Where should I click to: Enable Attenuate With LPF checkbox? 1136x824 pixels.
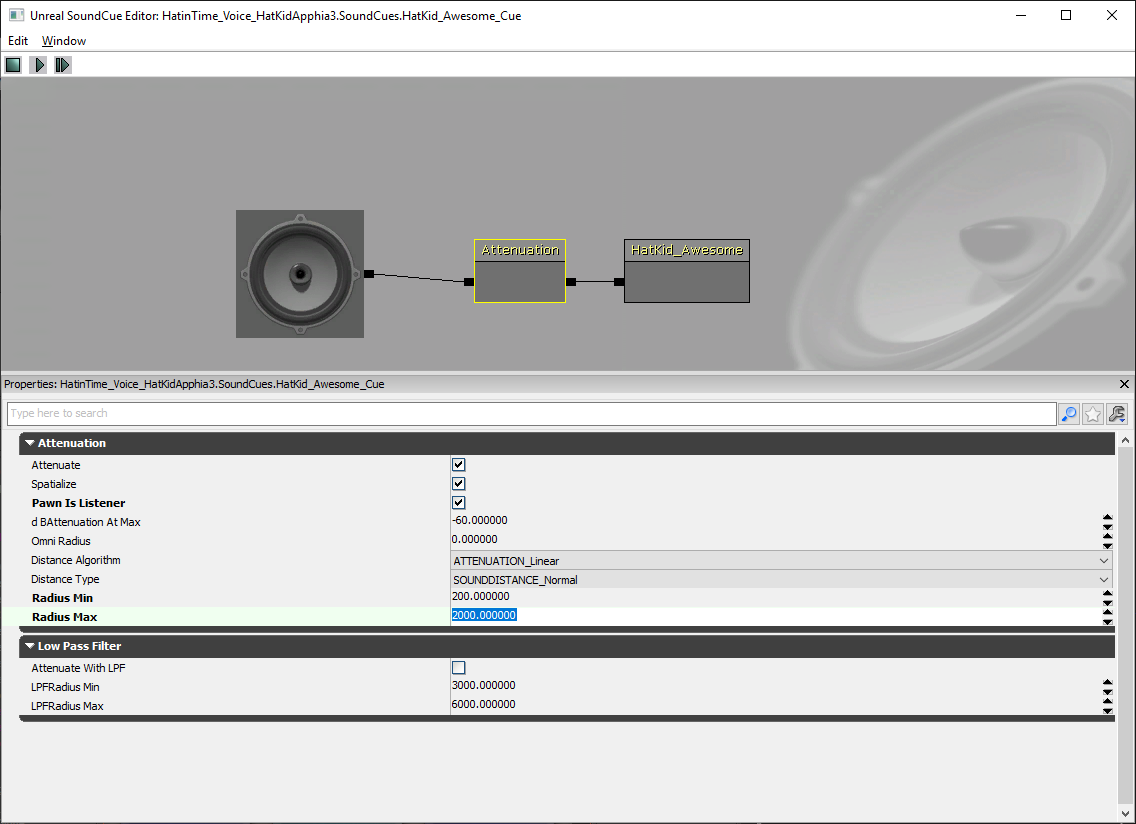click(x=459, y=667)
